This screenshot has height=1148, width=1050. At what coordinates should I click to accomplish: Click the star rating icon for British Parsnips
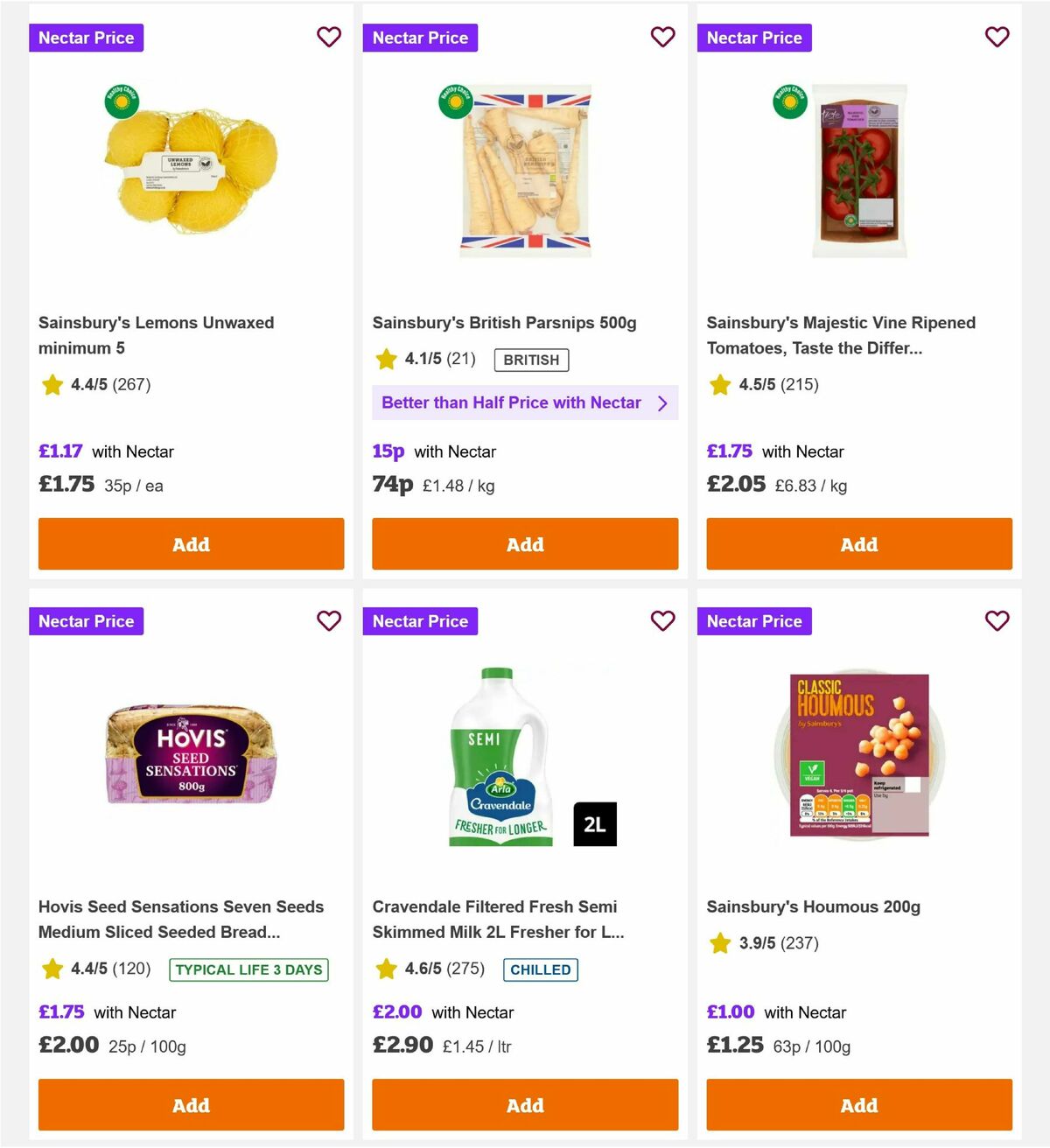386,359
